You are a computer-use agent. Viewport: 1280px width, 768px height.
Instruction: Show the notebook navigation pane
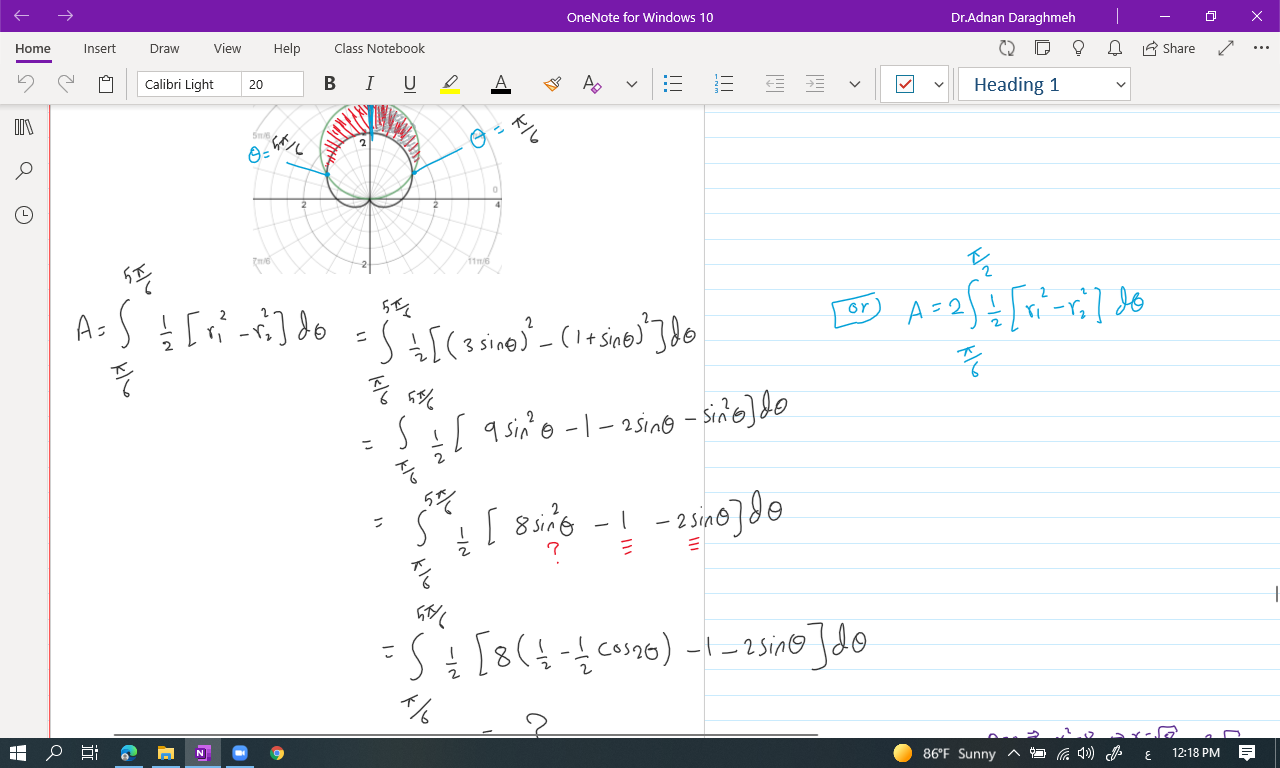click(24, 127)
